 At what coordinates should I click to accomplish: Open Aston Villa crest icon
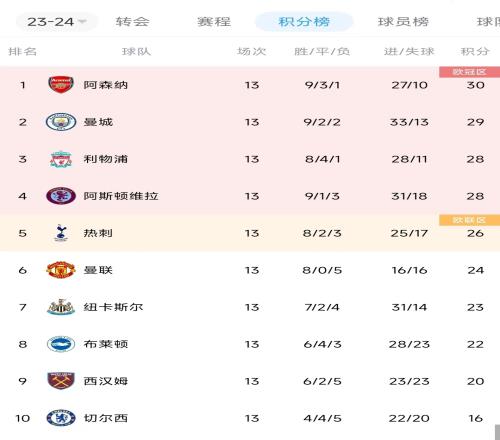point(61,196)
